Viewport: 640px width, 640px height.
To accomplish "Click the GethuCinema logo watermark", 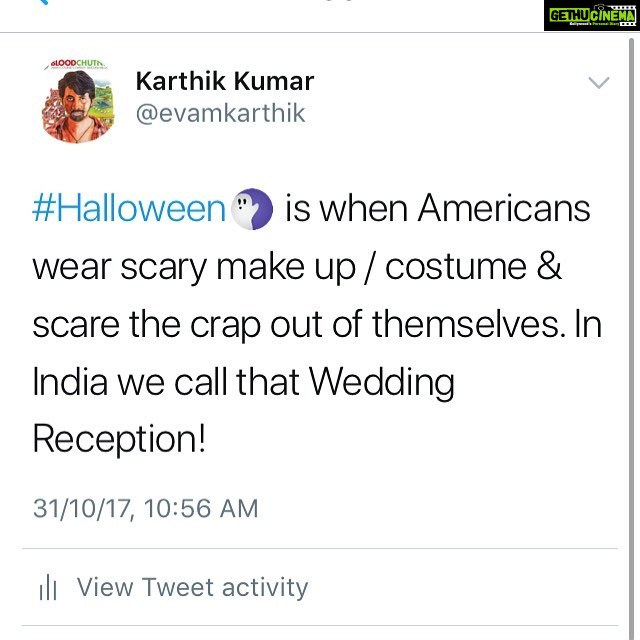I will (x=592, y=16).
